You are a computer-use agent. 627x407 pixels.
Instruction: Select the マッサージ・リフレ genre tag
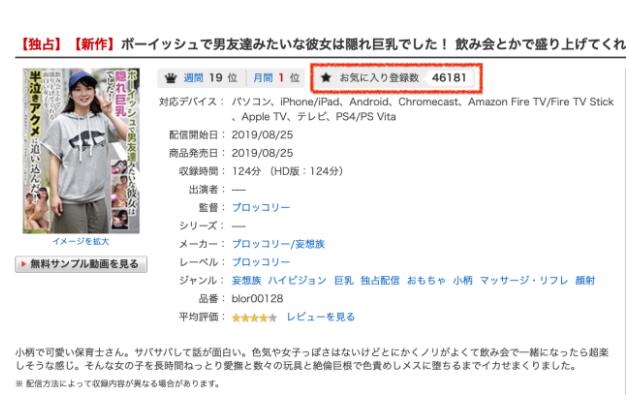coord(524,280)
